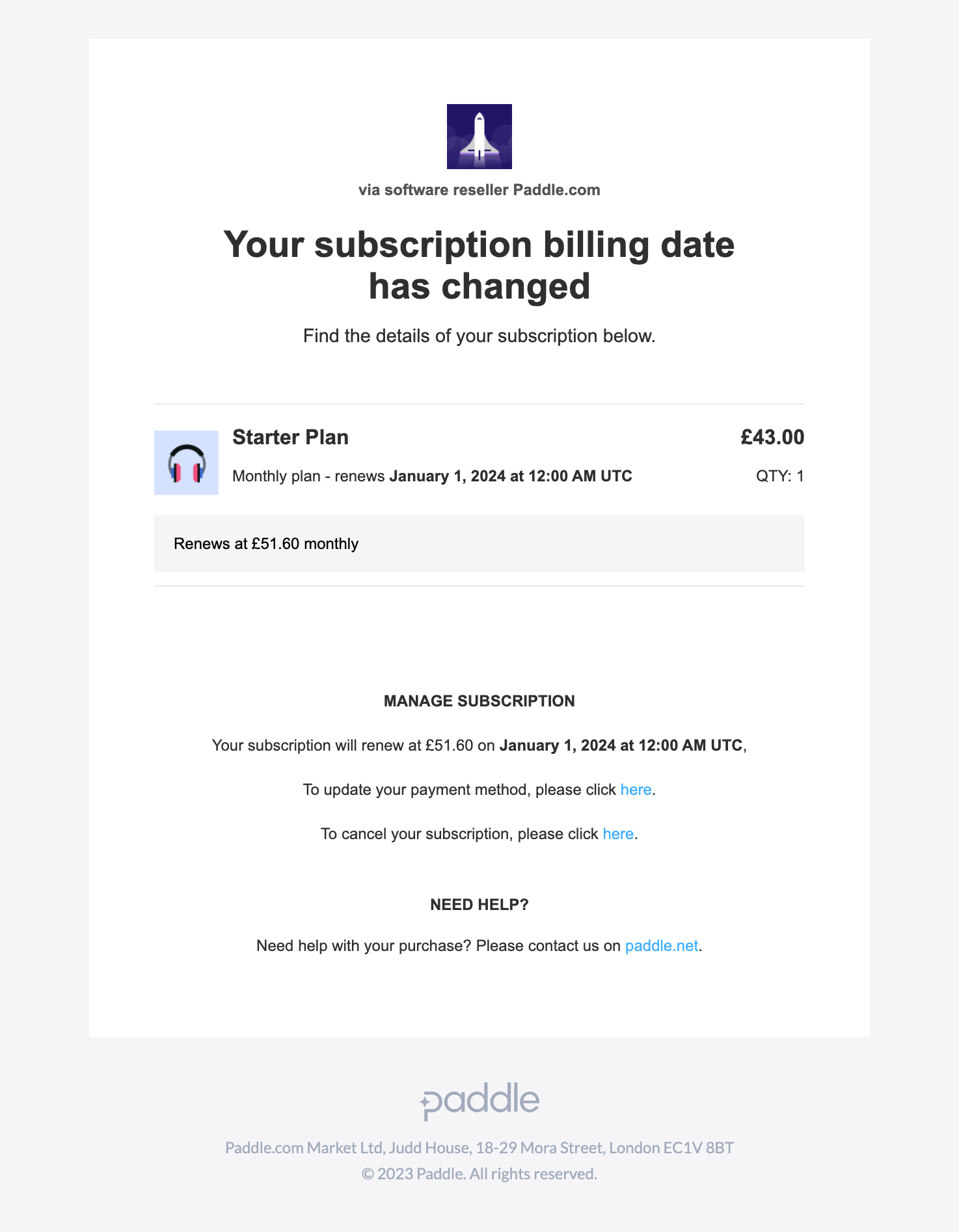Click the rocket shuttle logo image
This screenshot has width=959, height=1232.
479,137
